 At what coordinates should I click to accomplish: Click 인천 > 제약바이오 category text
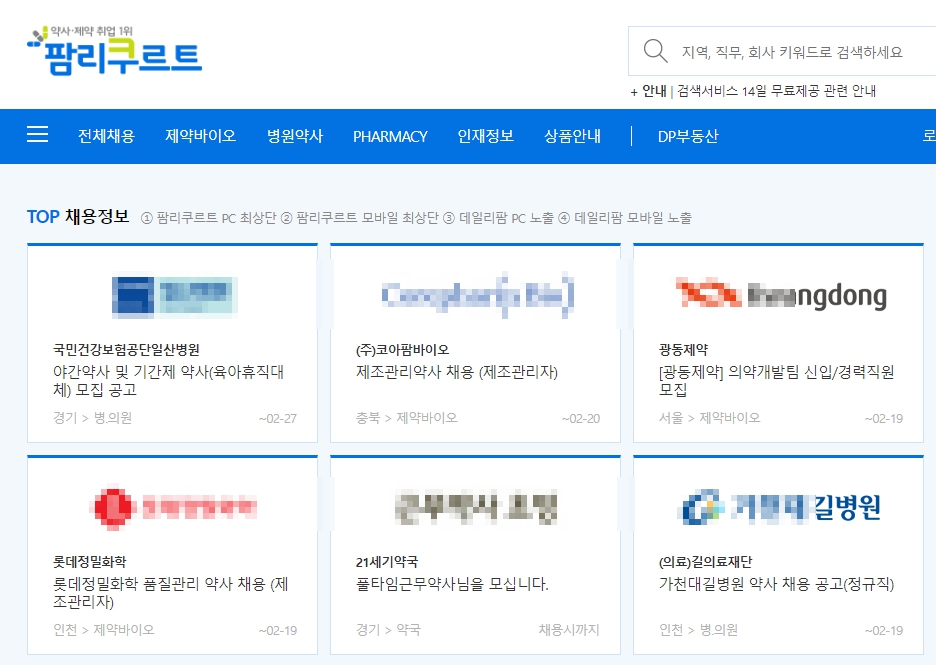tap(104, 630)
